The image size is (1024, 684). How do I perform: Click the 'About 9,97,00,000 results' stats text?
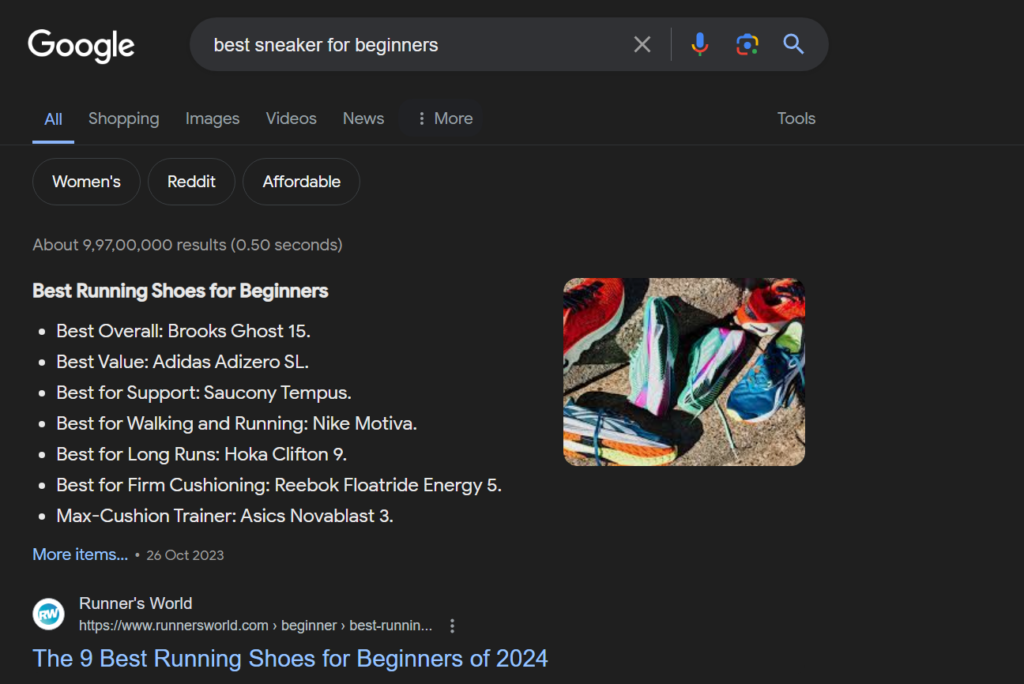[x=187, y=245]
